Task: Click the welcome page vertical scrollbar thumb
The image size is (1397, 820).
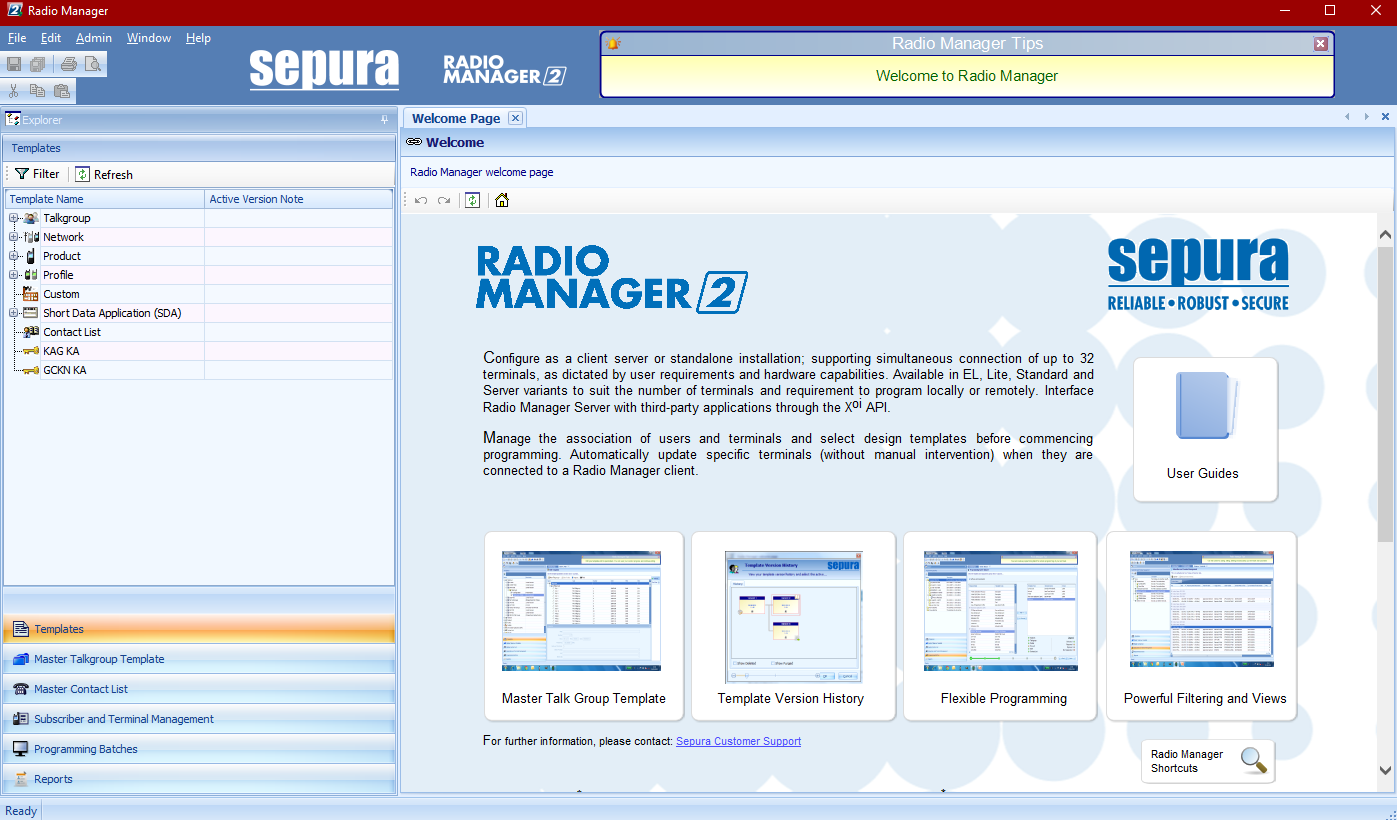Action: [x=1385, y=392]
